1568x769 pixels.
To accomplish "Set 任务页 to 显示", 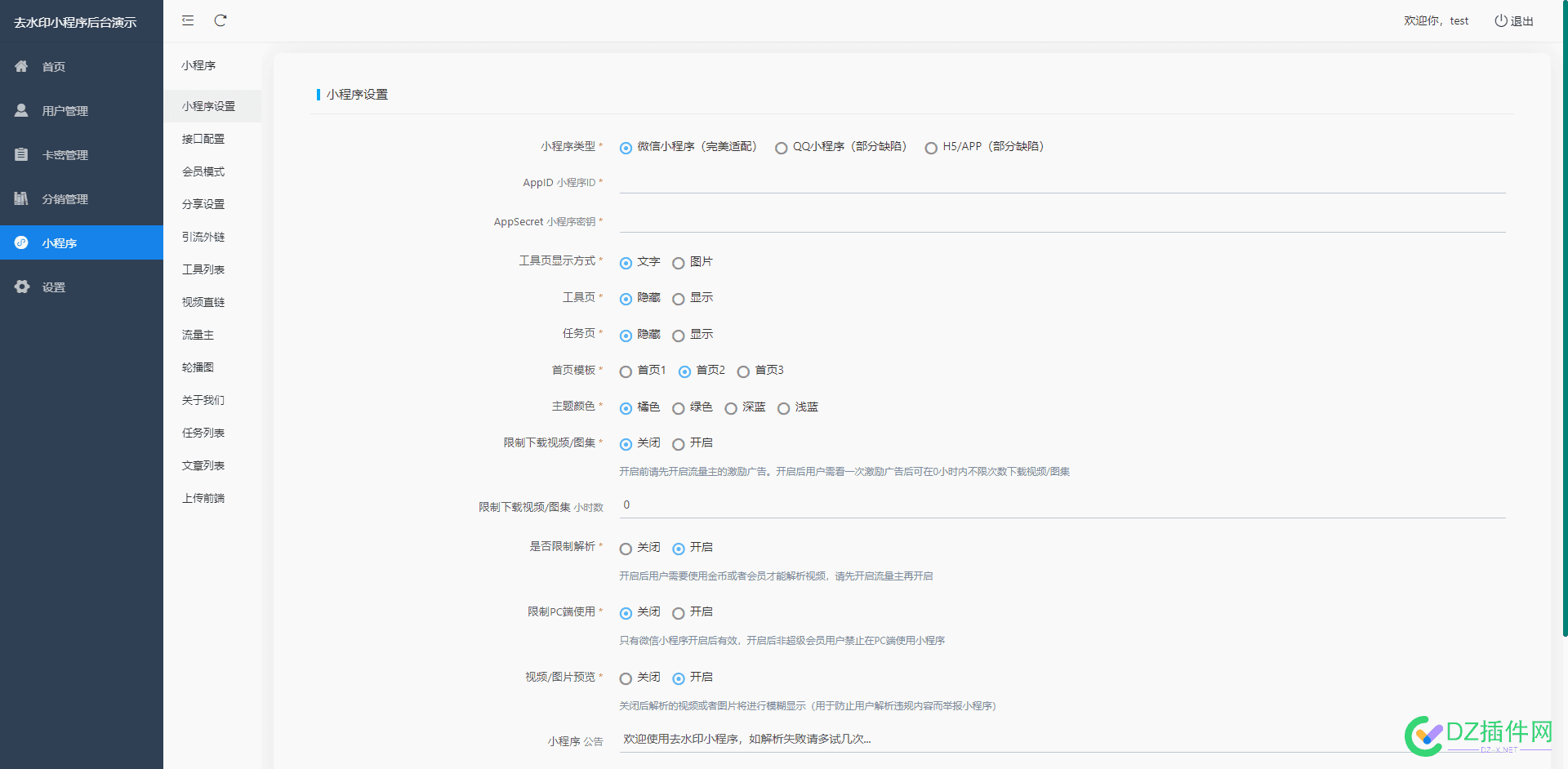I will point(679,336).
